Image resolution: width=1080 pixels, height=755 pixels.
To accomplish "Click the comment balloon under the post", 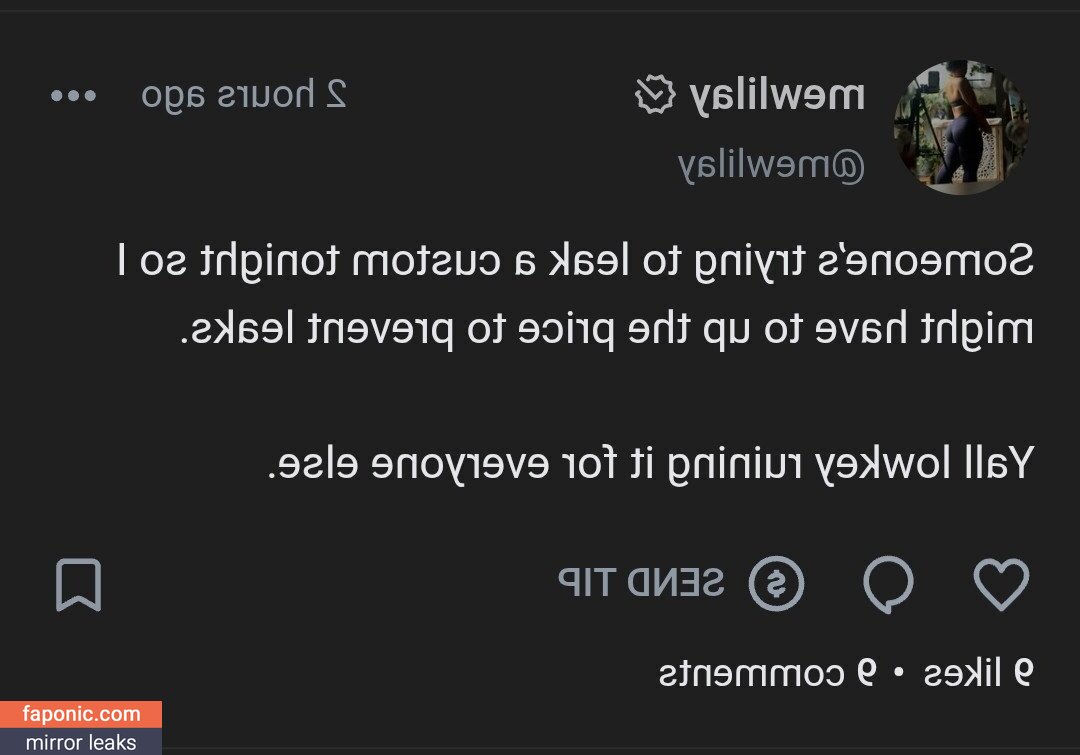I will 890,581.
